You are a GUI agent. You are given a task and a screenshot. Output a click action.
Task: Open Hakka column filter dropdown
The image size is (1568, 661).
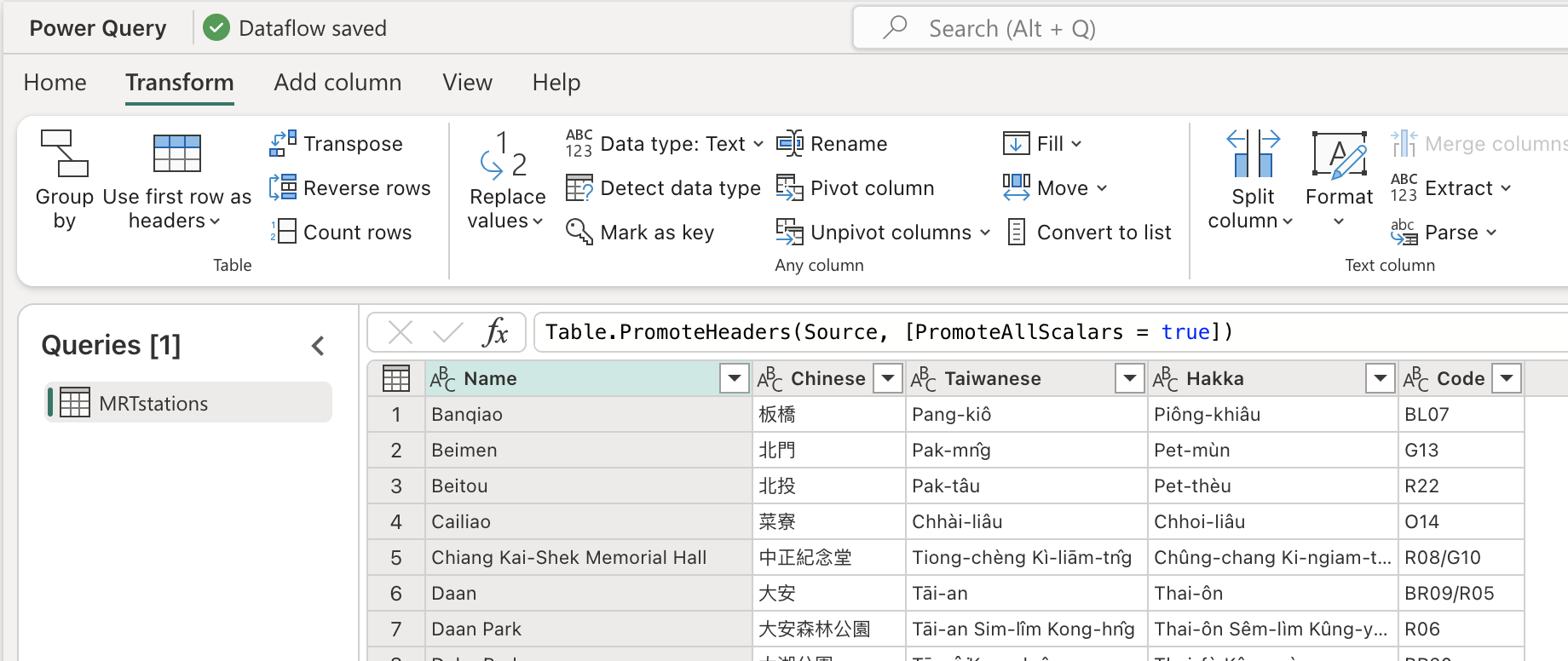(1380, 378)
